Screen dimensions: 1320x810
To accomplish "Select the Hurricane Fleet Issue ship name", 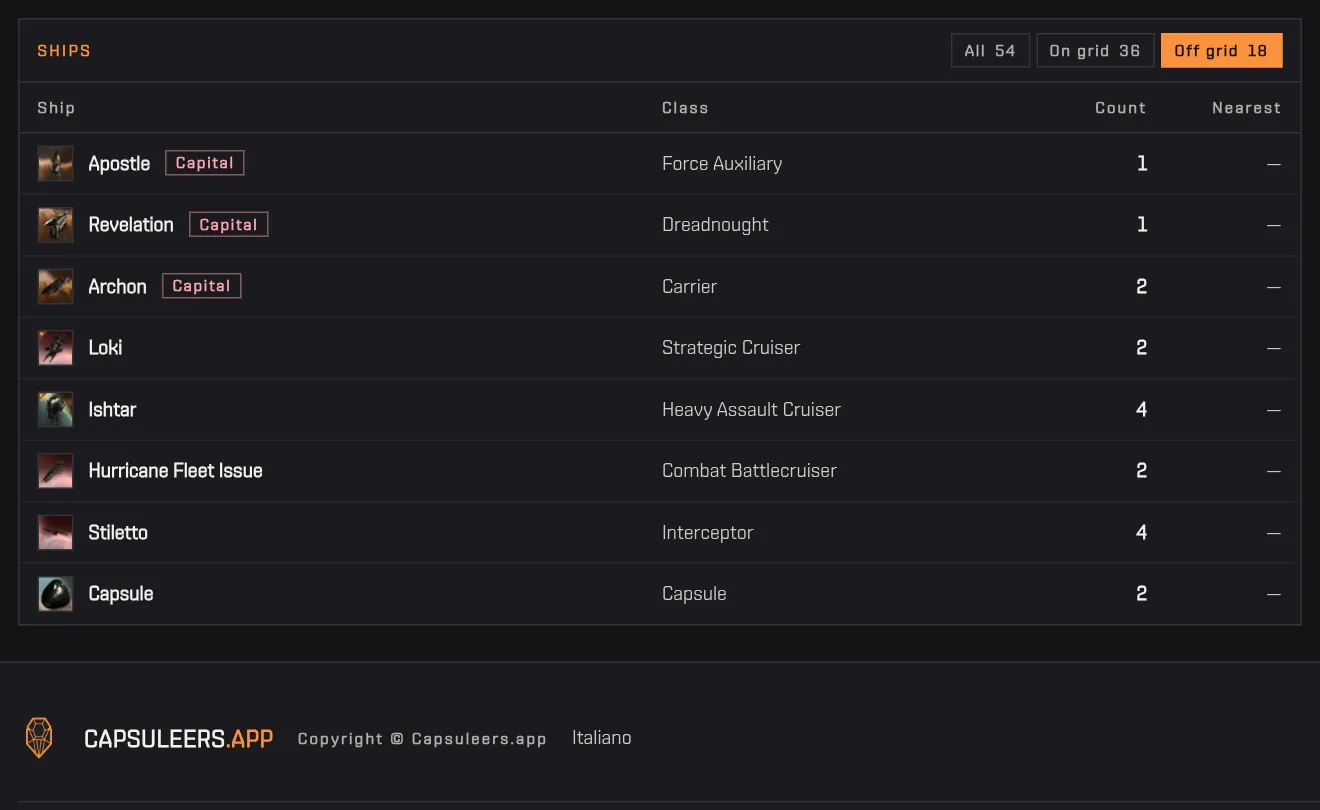I will click(175, 471).
